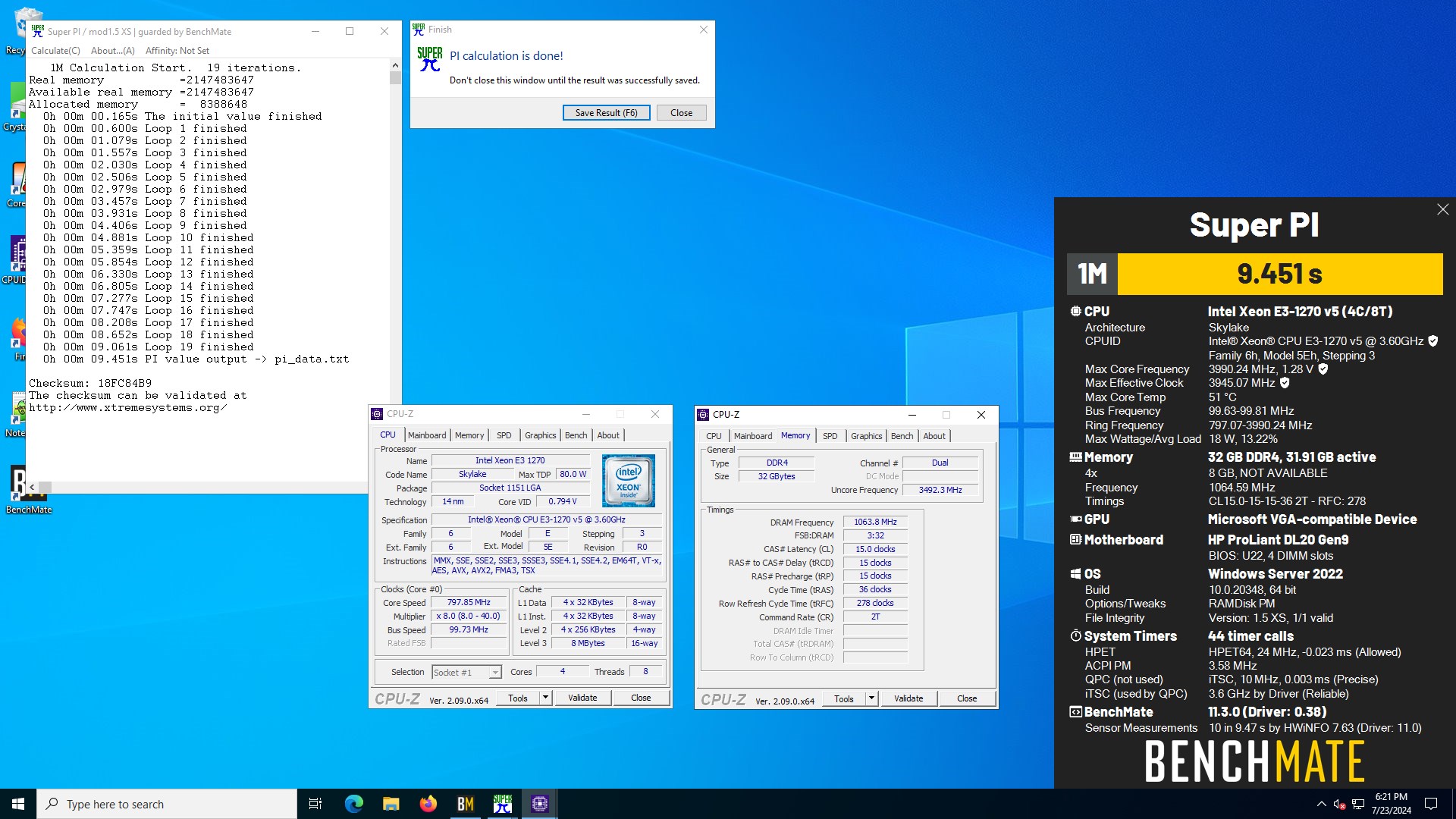Switch to BenchMate taskbar icon
This screenshot has height=819, width=1456.
pos(465,804)
